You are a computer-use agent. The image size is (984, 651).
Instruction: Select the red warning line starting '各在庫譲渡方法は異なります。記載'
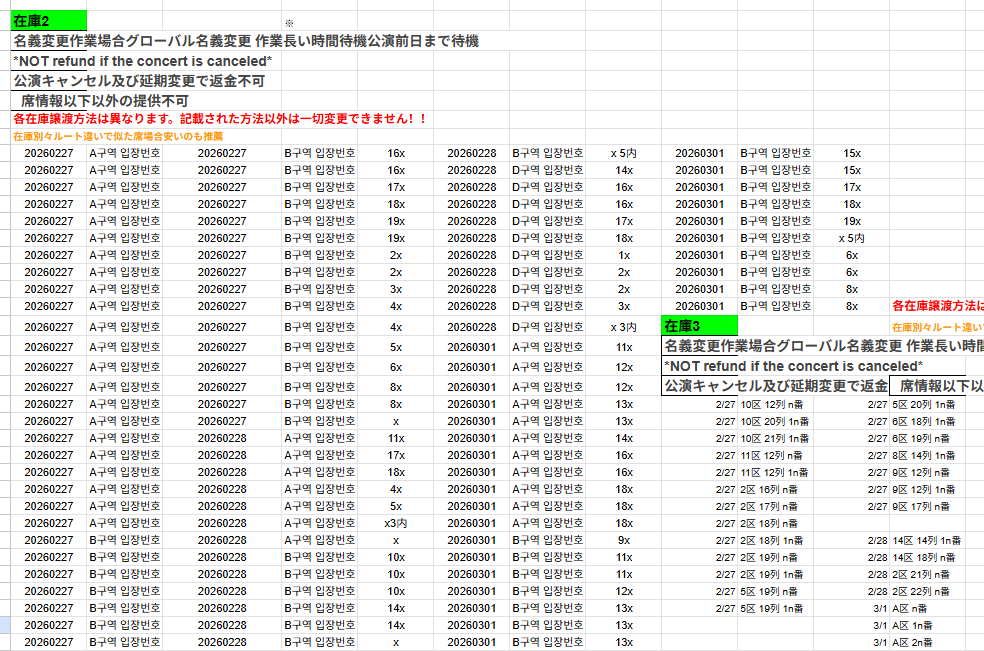[220, 119]
